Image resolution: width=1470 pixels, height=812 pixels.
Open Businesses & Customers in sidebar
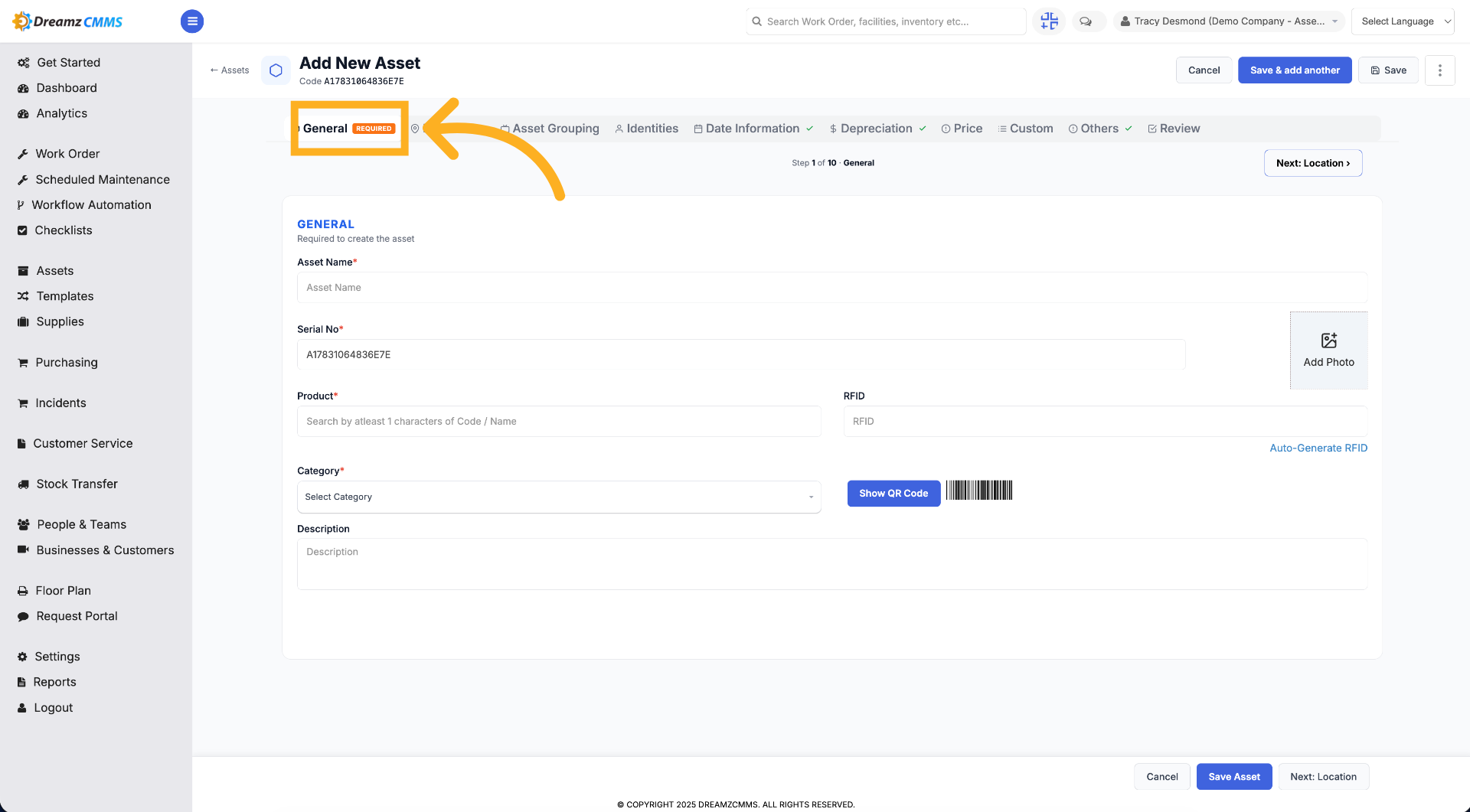click(x=105, y=550)
